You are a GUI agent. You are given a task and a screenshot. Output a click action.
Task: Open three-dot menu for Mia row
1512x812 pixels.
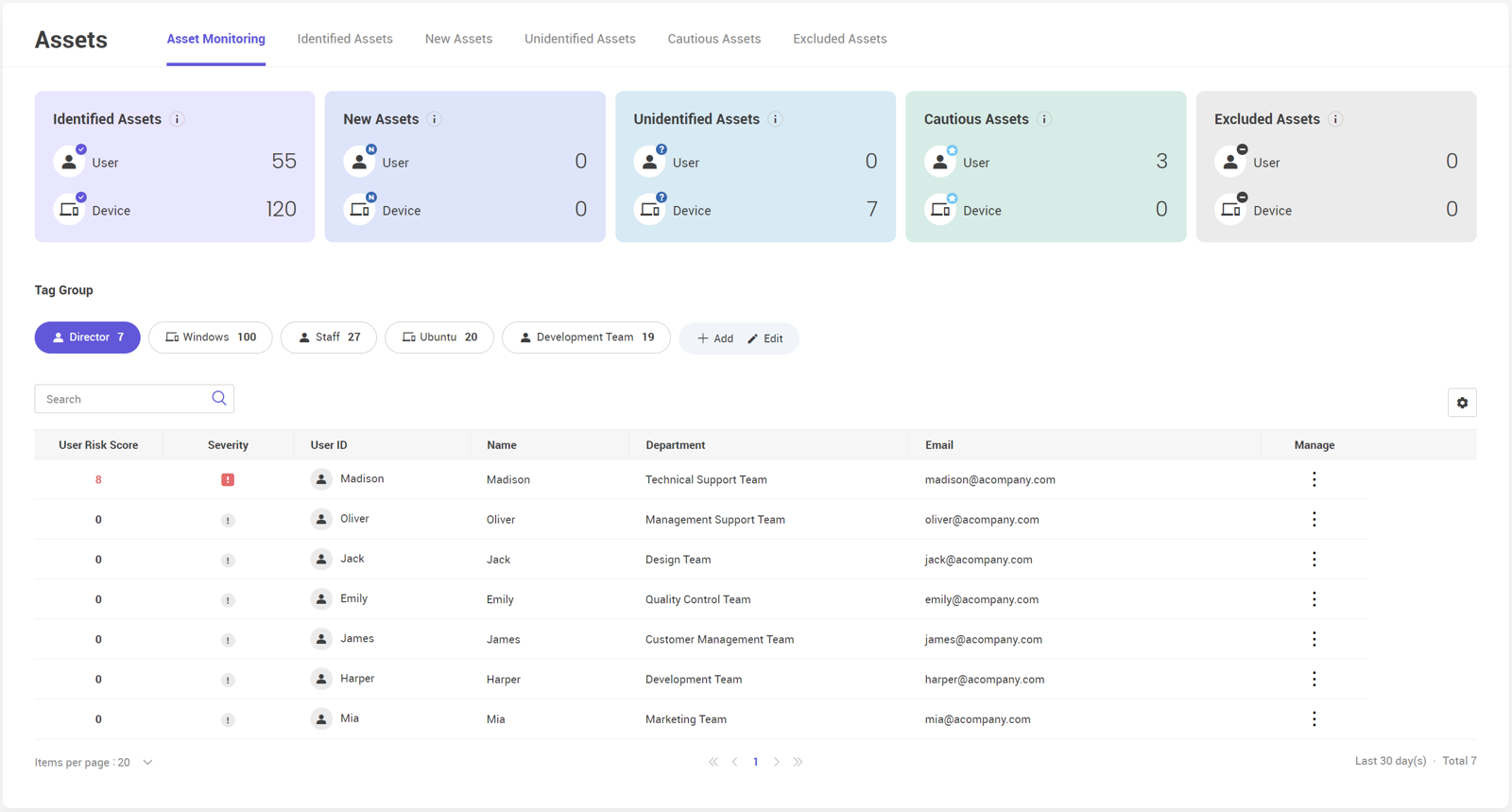click(1314, 719)
